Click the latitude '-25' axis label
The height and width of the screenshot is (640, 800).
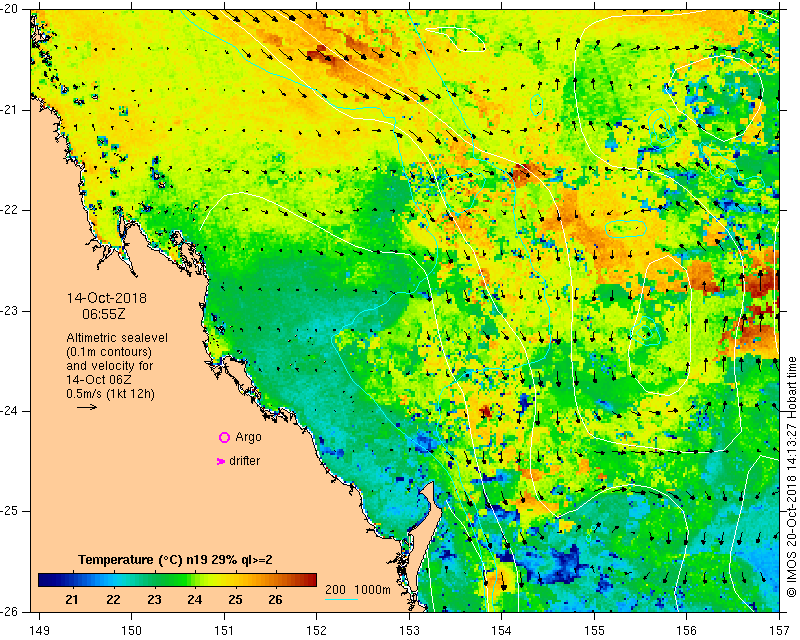point(9,511)
